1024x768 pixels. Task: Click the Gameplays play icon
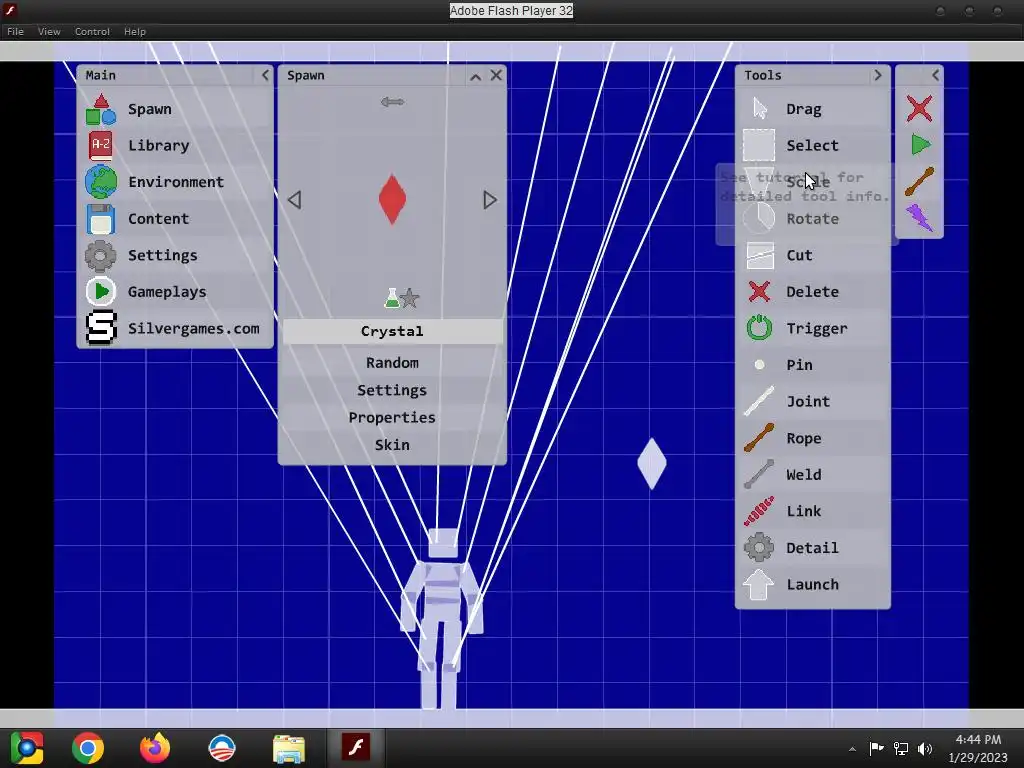pyautogui.click(x=101, y=291)
